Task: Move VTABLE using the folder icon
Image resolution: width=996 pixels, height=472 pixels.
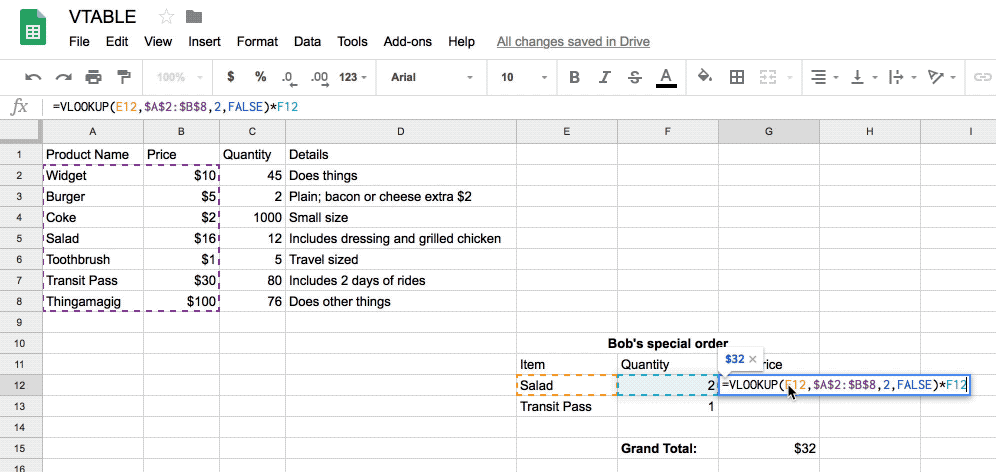Action: coord(194,17)
